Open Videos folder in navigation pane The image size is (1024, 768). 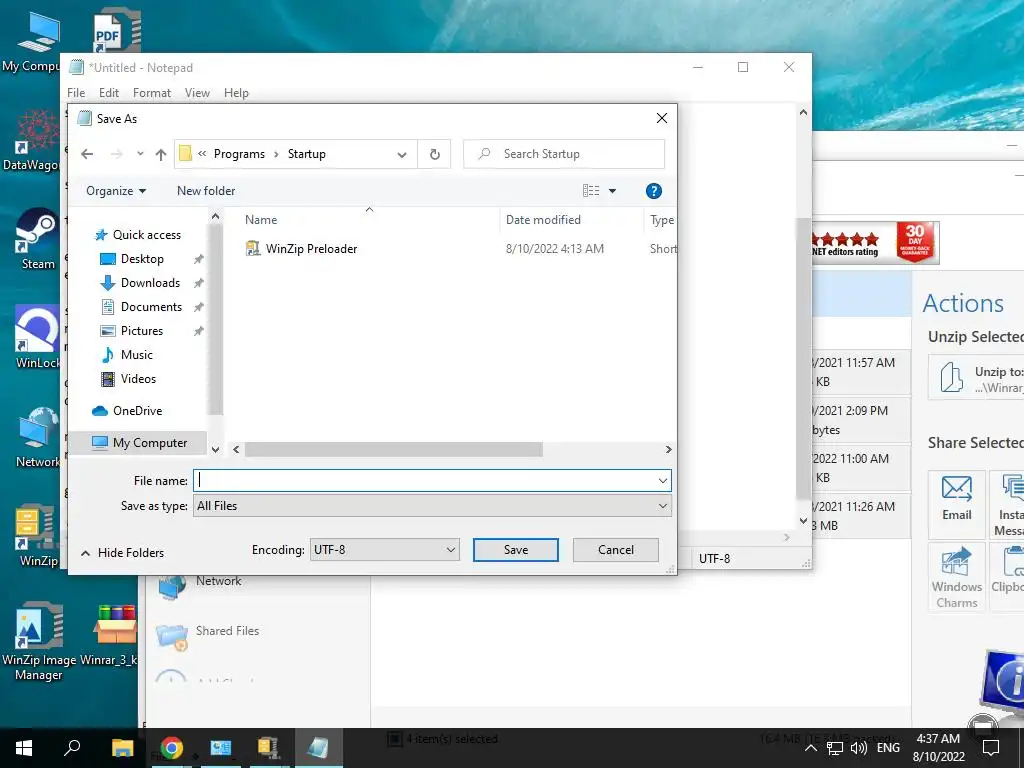tap(138, 379)
